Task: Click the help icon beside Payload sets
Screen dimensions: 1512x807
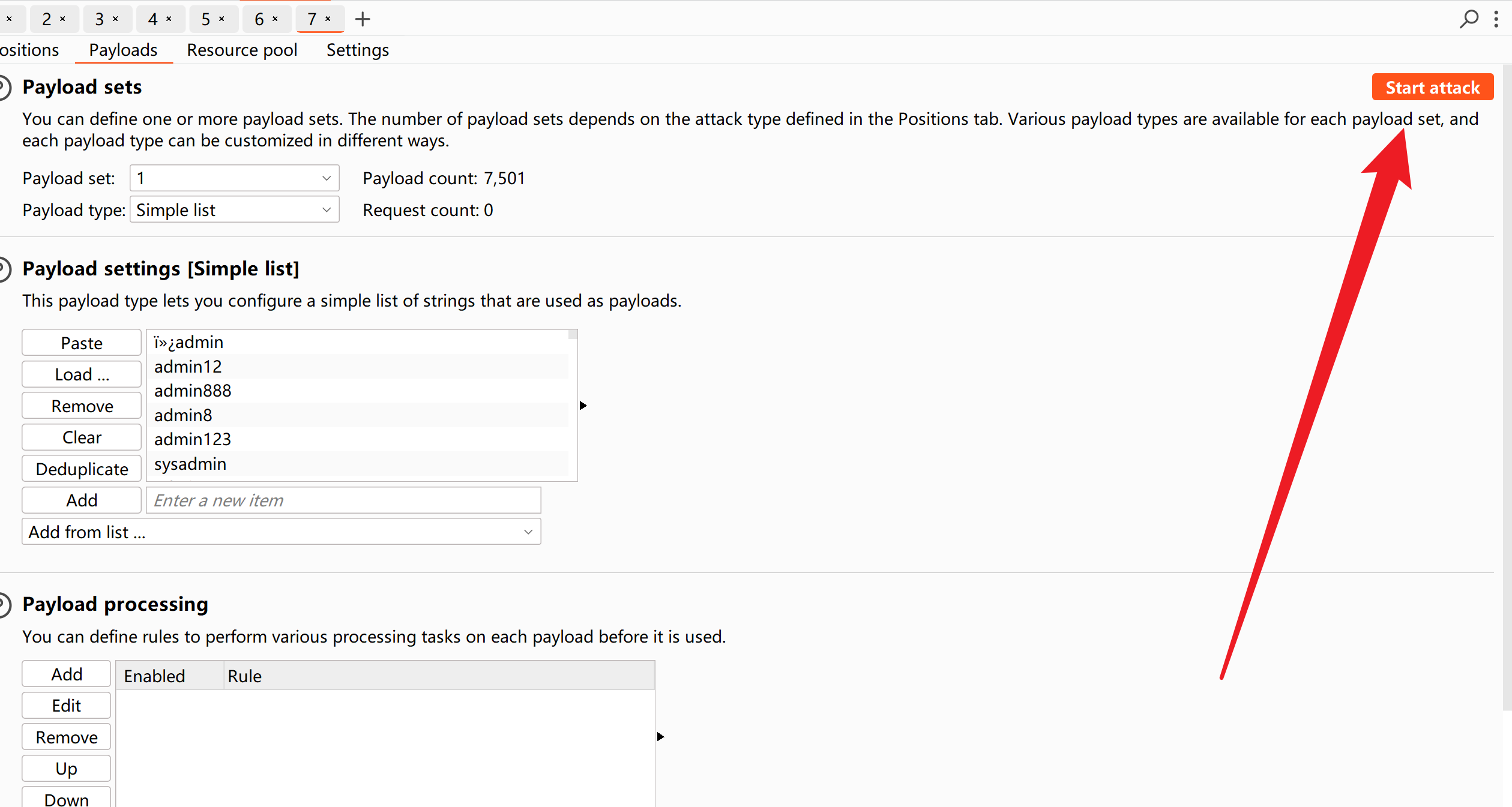Action: 4,88
